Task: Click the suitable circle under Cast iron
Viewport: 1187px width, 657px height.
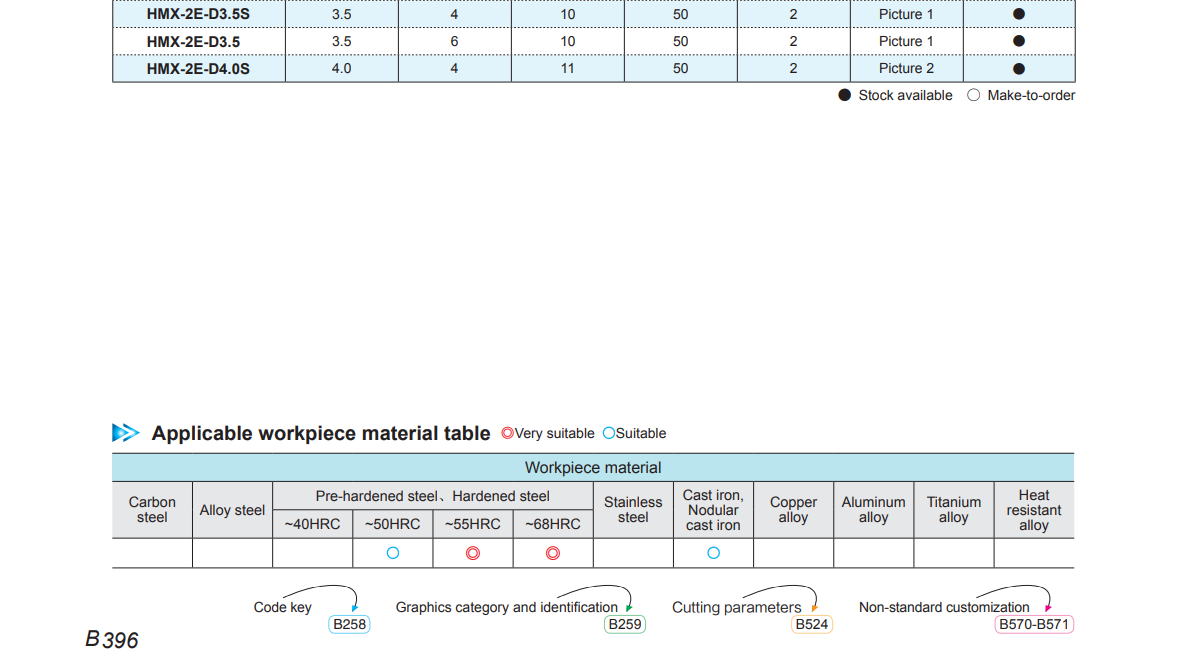Action: tap(713, 553)
